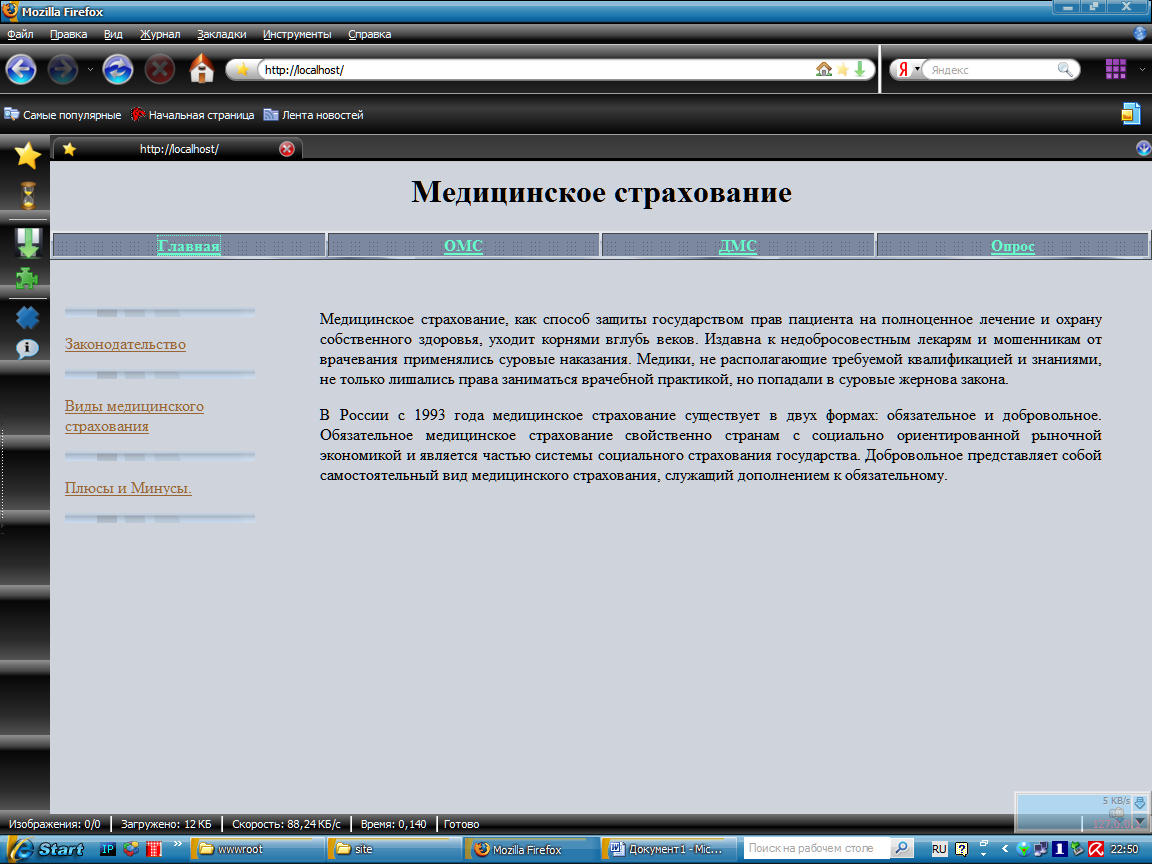This screenshot has width=1152, height=864.
Task: Open the Самые популярные bookmark
Action: [63, 115]
